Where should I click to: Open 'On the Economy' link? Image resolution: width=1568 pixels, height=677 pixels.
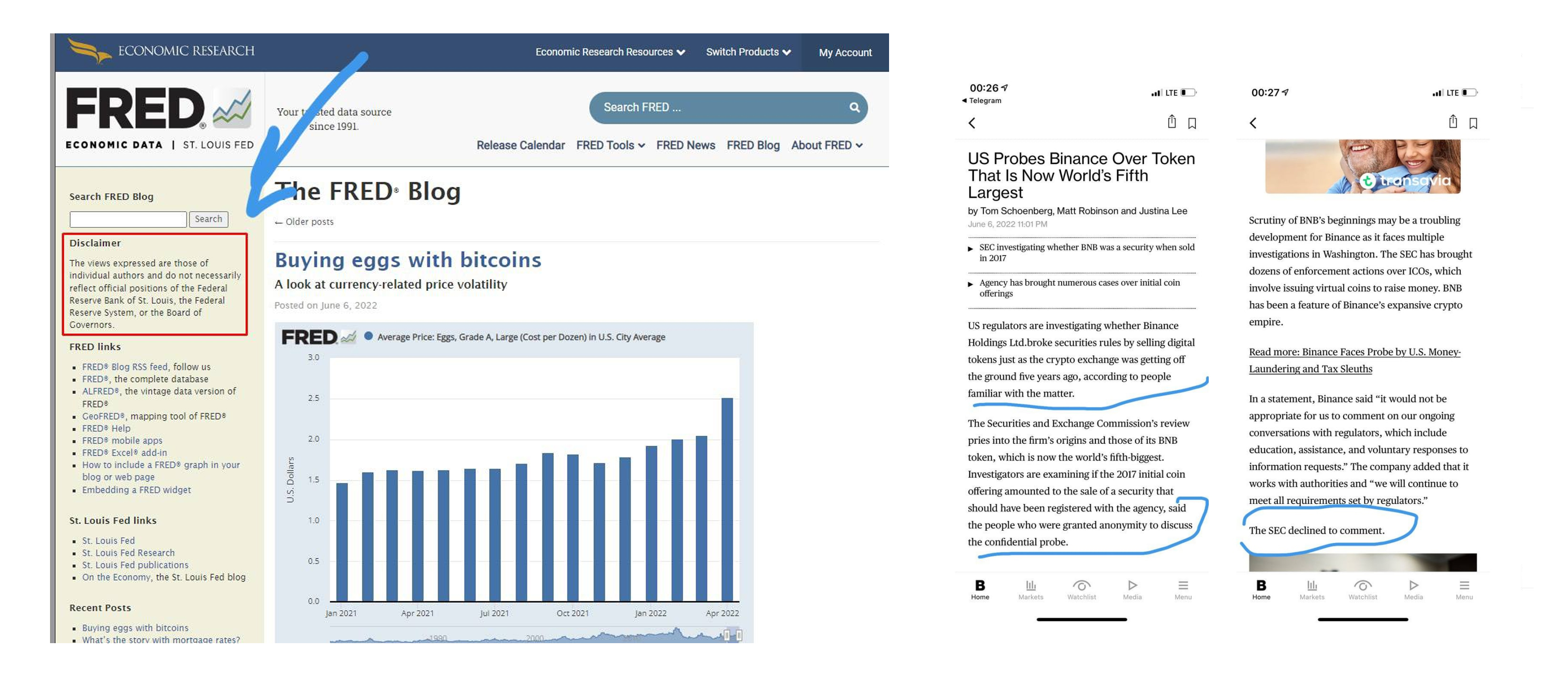pos(116,577)
